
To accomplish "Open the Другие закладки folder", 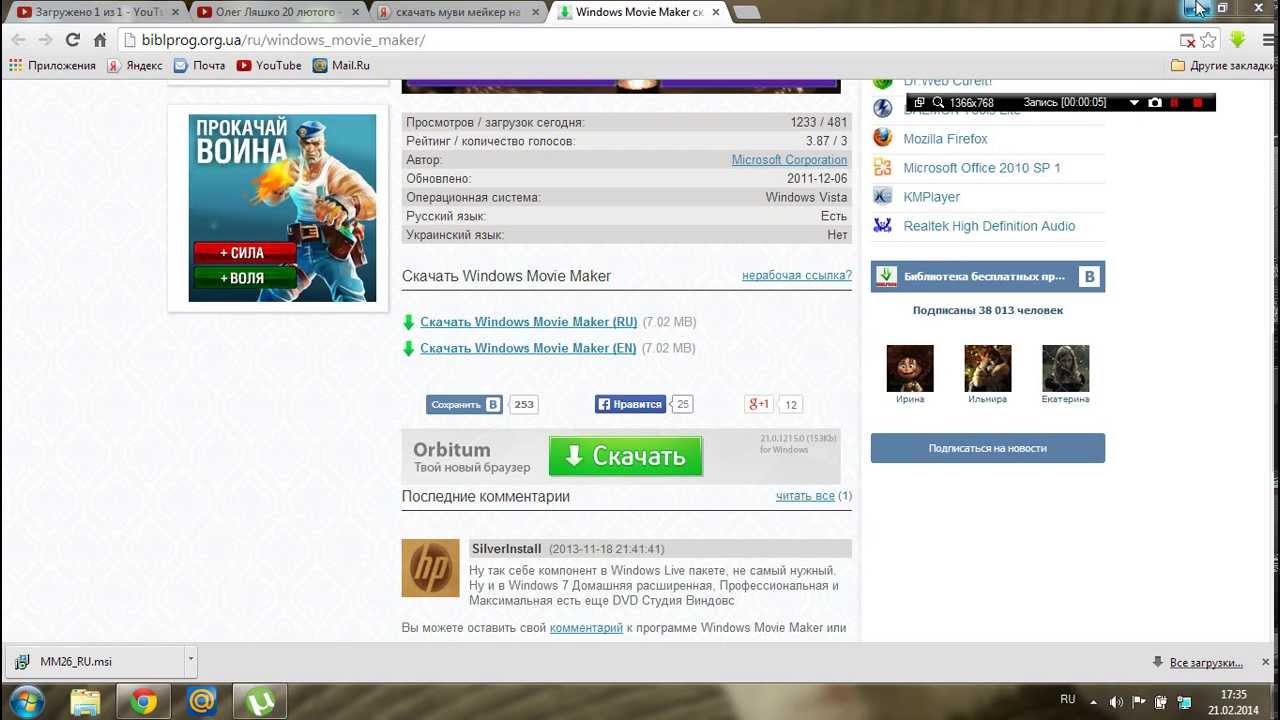I will coord(1223,65).
